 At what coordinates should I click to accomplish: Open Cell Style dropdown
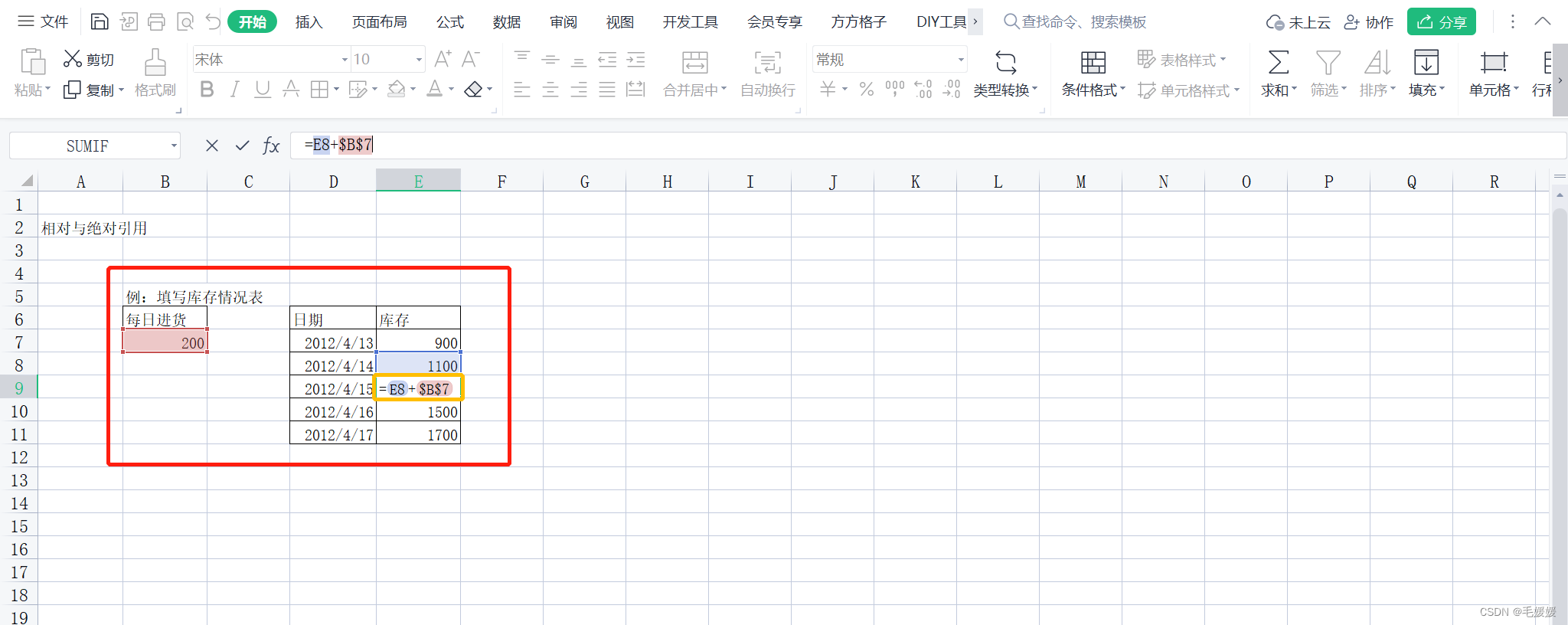pyautogui.click(x=1189, y=90)
